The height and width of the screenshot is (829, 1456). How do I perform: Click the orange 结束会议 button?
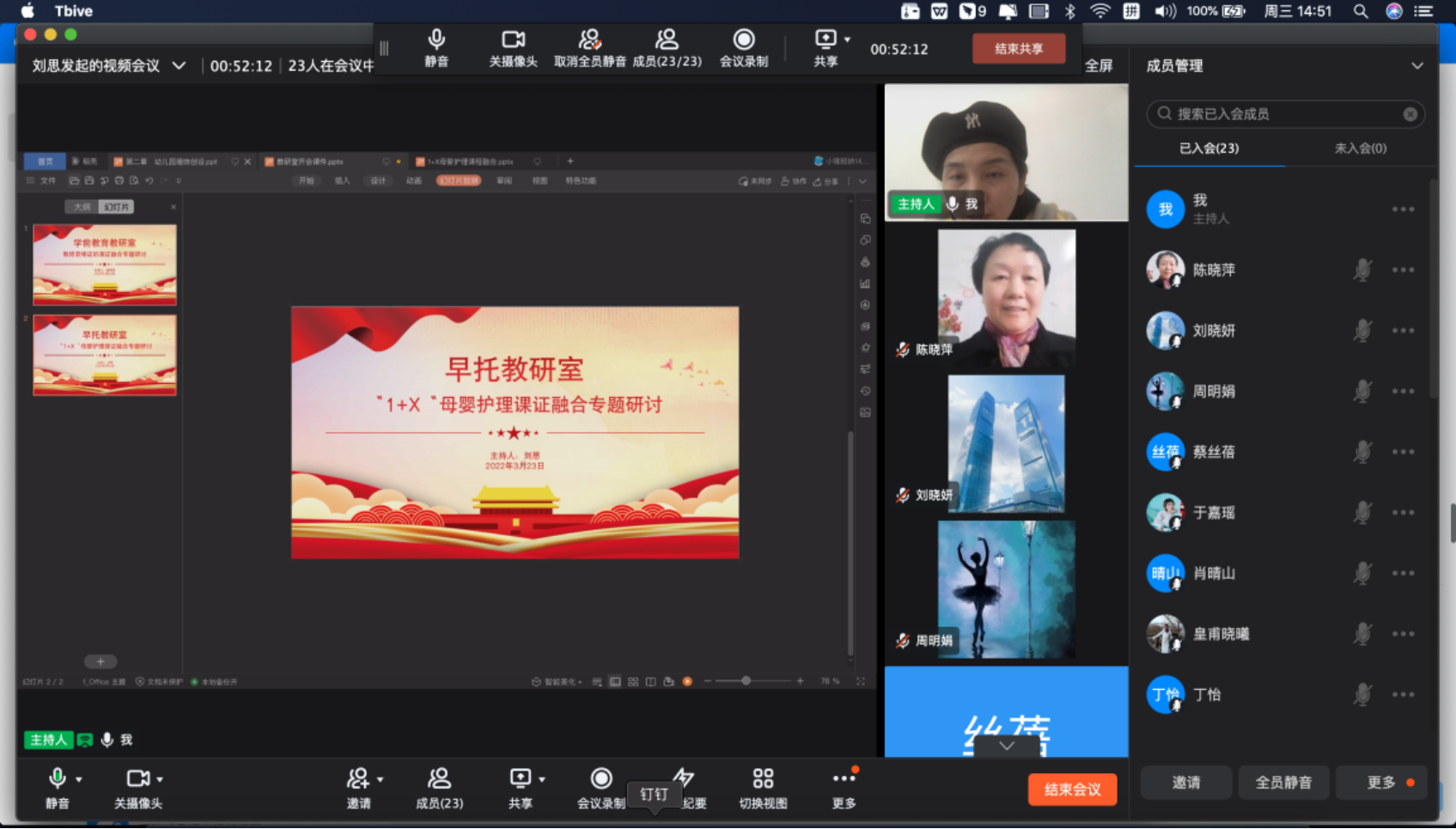pyautogui.click(x=1072, y=789)
